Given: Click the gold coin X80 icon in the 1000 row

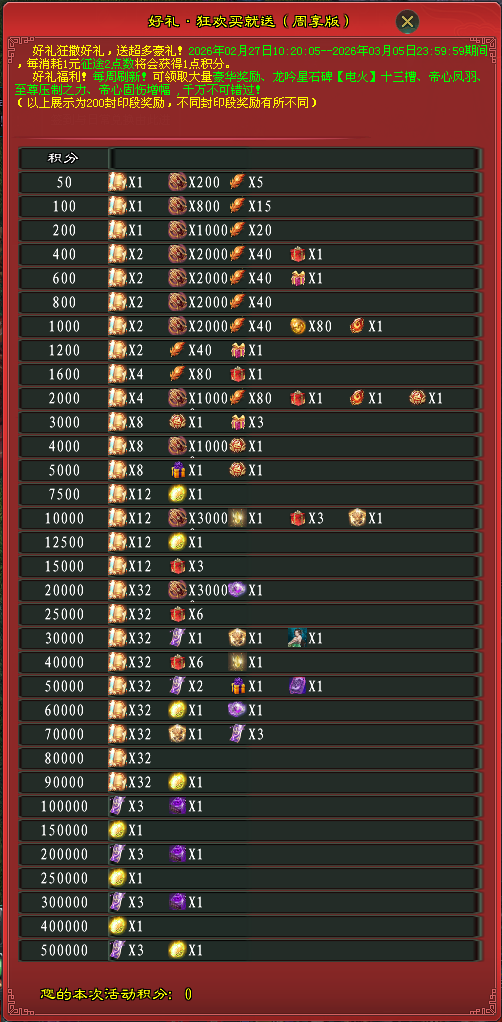Looking at the screenshot, I should 298,326.
